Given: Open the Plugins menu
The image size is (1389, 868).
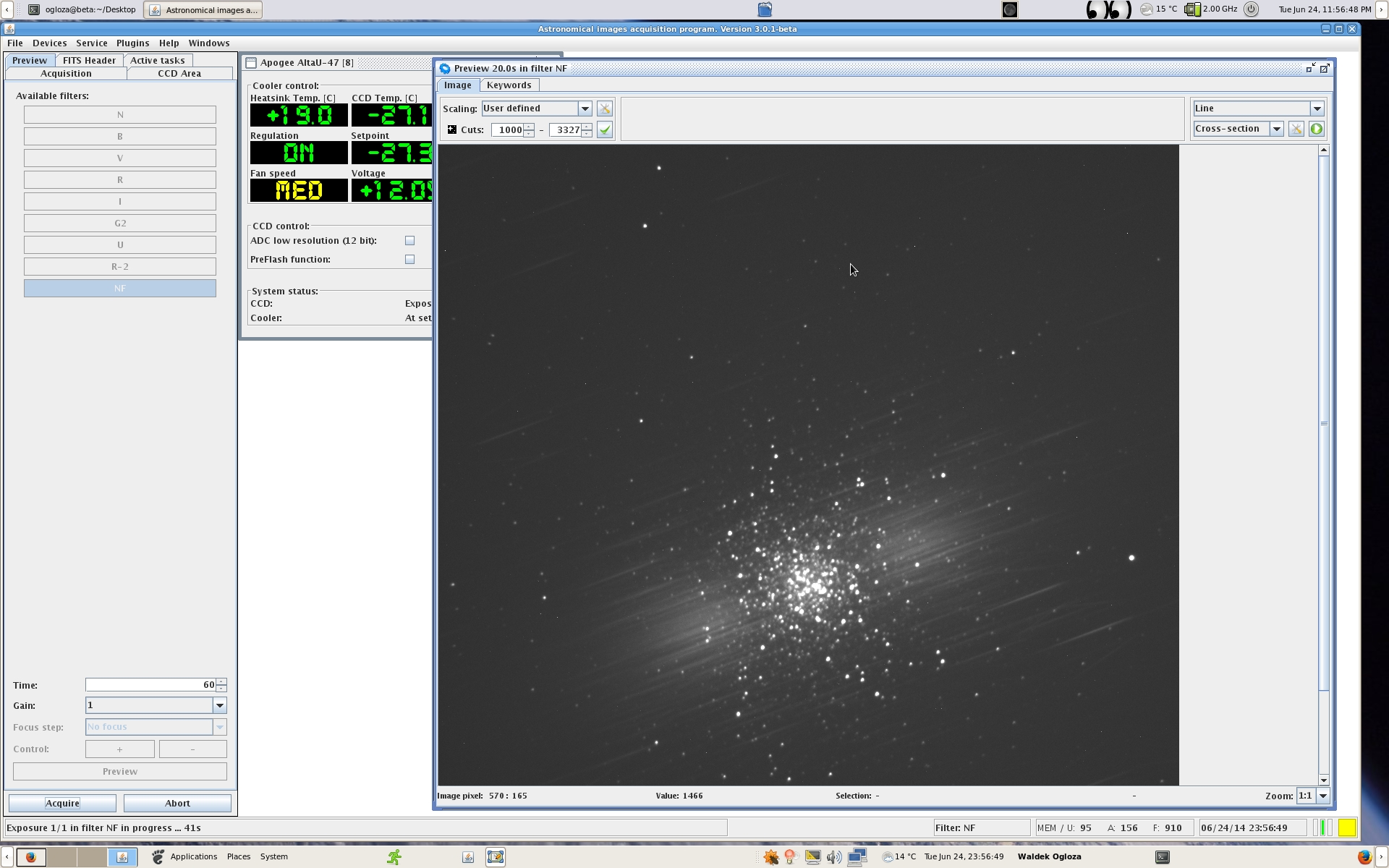Looking at the screenshot, I should tap(132, 43).
